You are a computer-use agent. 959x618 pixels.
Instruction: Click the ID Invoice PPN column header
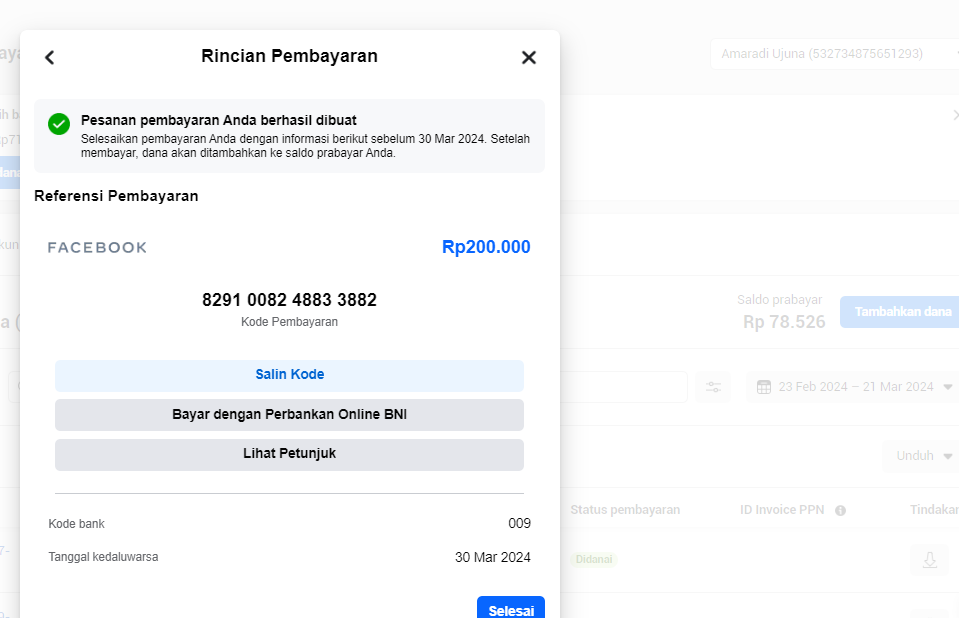[x=782, y=510]
